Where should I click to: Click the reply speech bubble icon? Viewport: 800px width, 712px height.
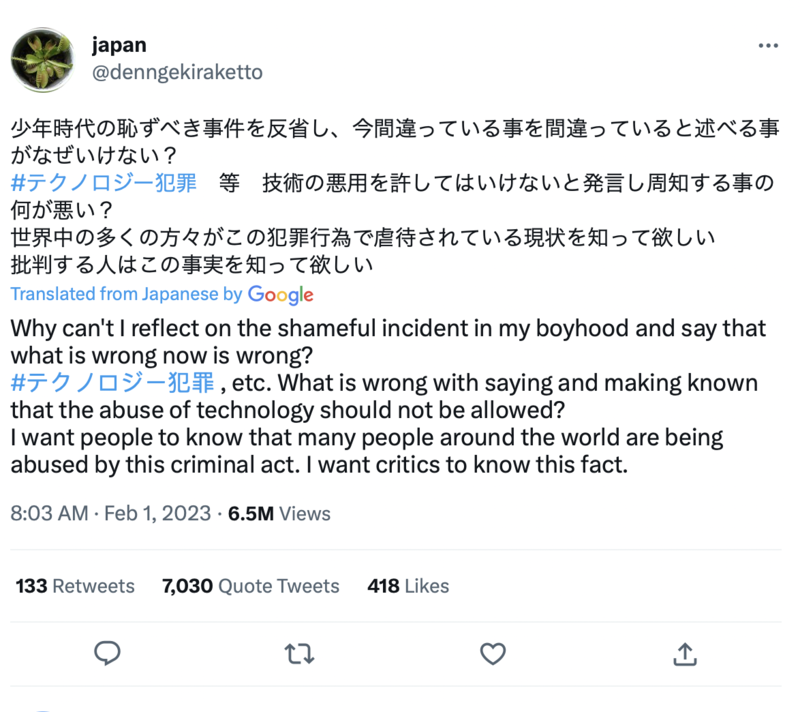coord(107,653)
